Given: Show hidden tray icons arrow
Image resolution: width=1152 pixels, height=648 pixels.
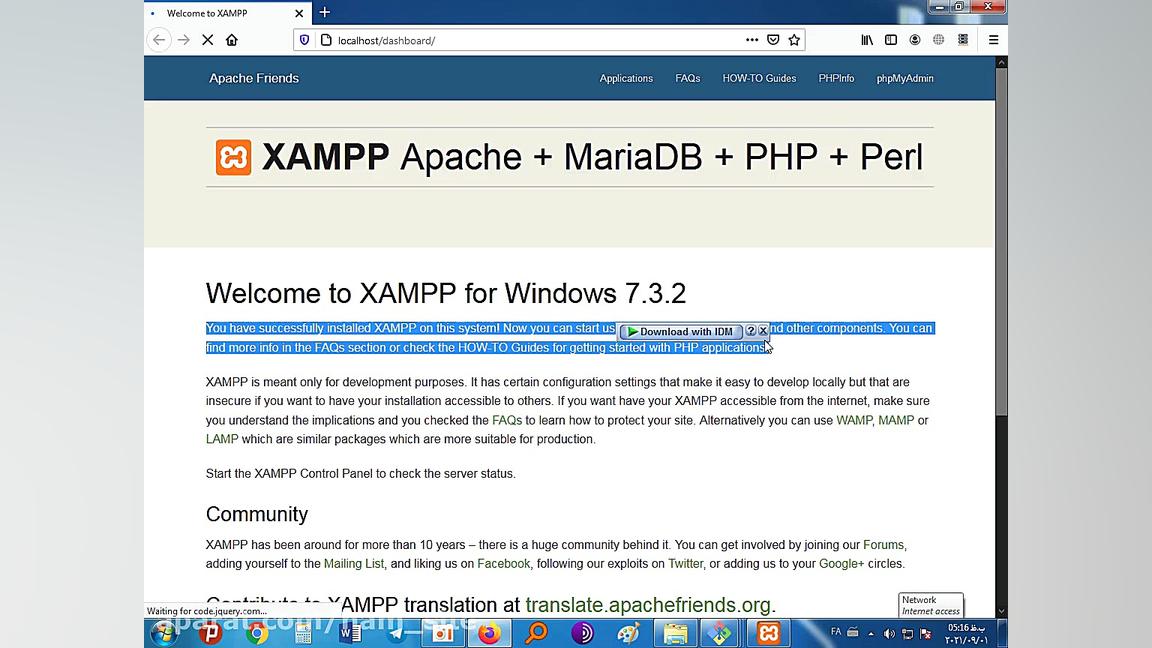Looking at the screenshot, I should [x=871, y=633].
